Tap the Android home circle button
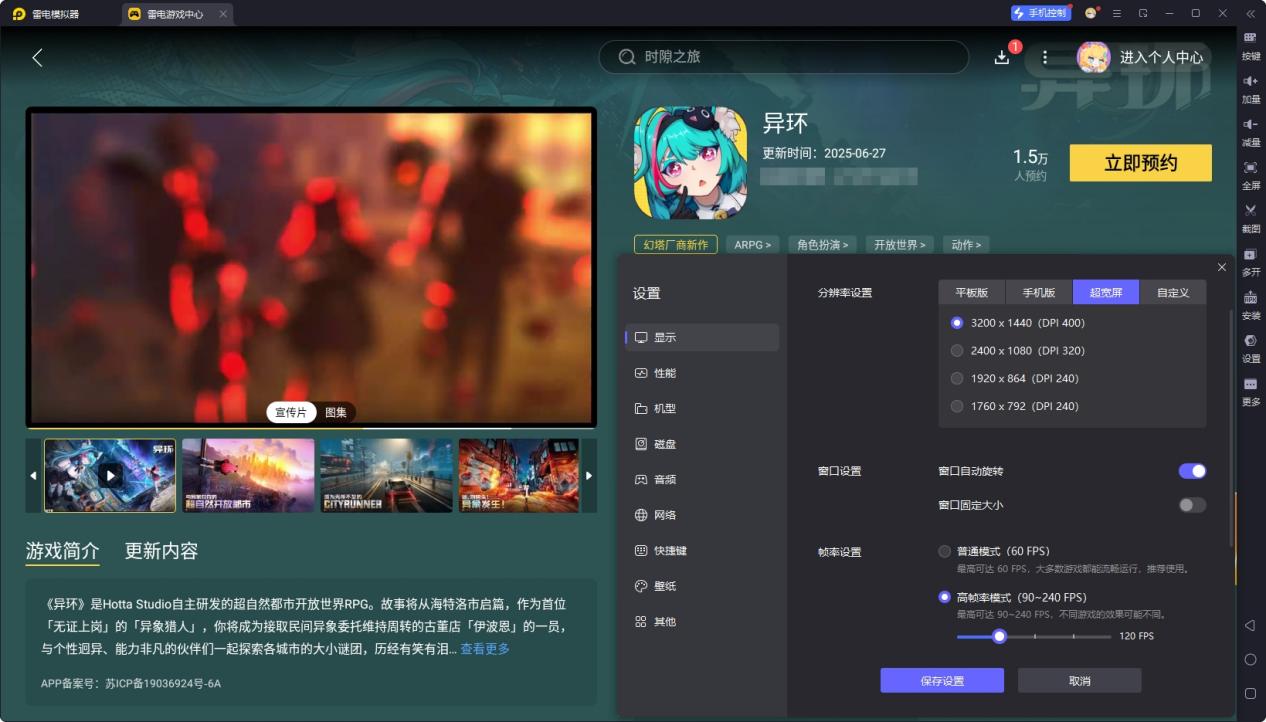Screen dimensions: 1266x722 point(1250,660)
